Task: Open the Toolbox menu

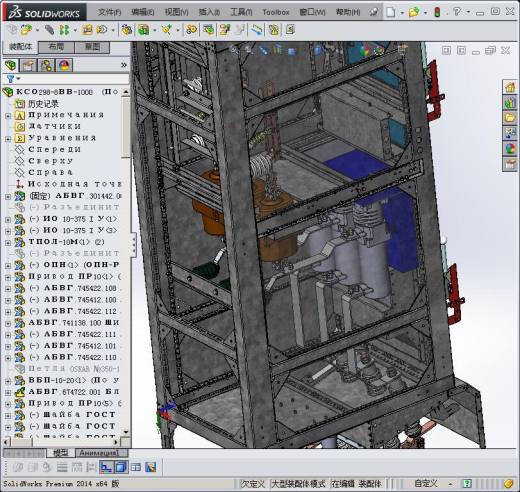Action: tap(276, 12)
